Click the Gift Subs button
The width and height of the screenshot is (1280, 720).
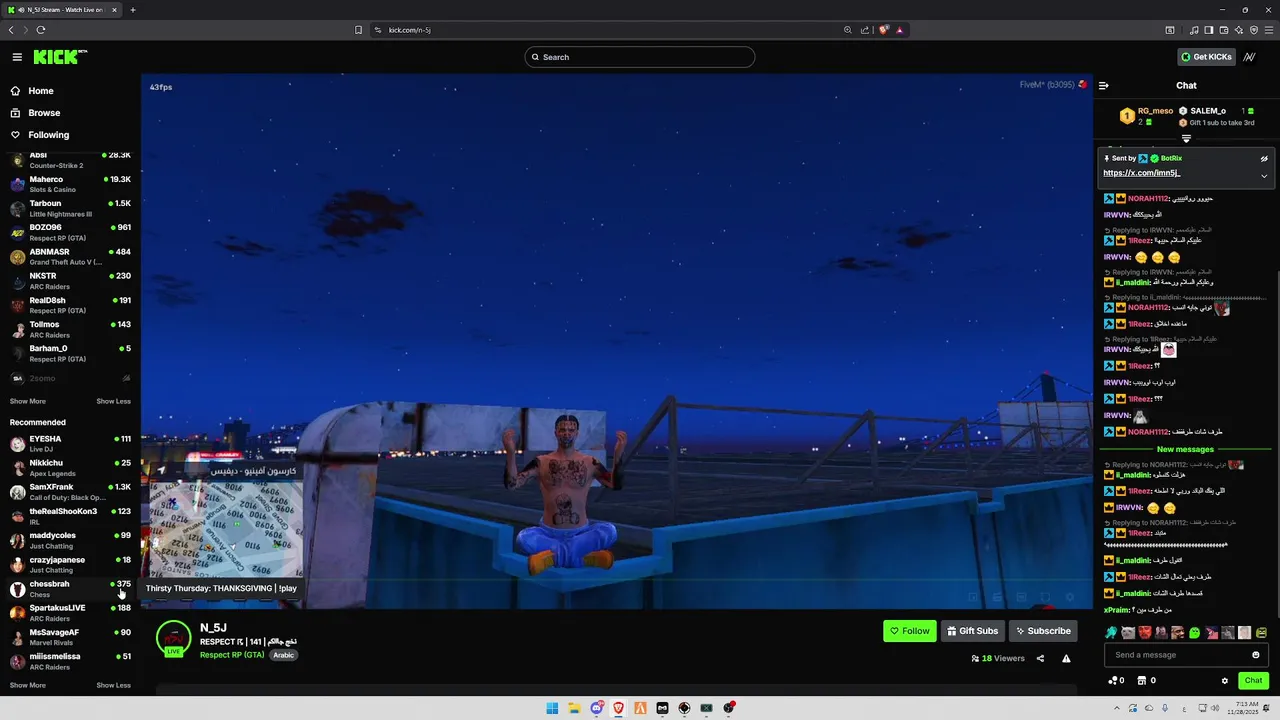pyautogui.click(x=972, y=631)
